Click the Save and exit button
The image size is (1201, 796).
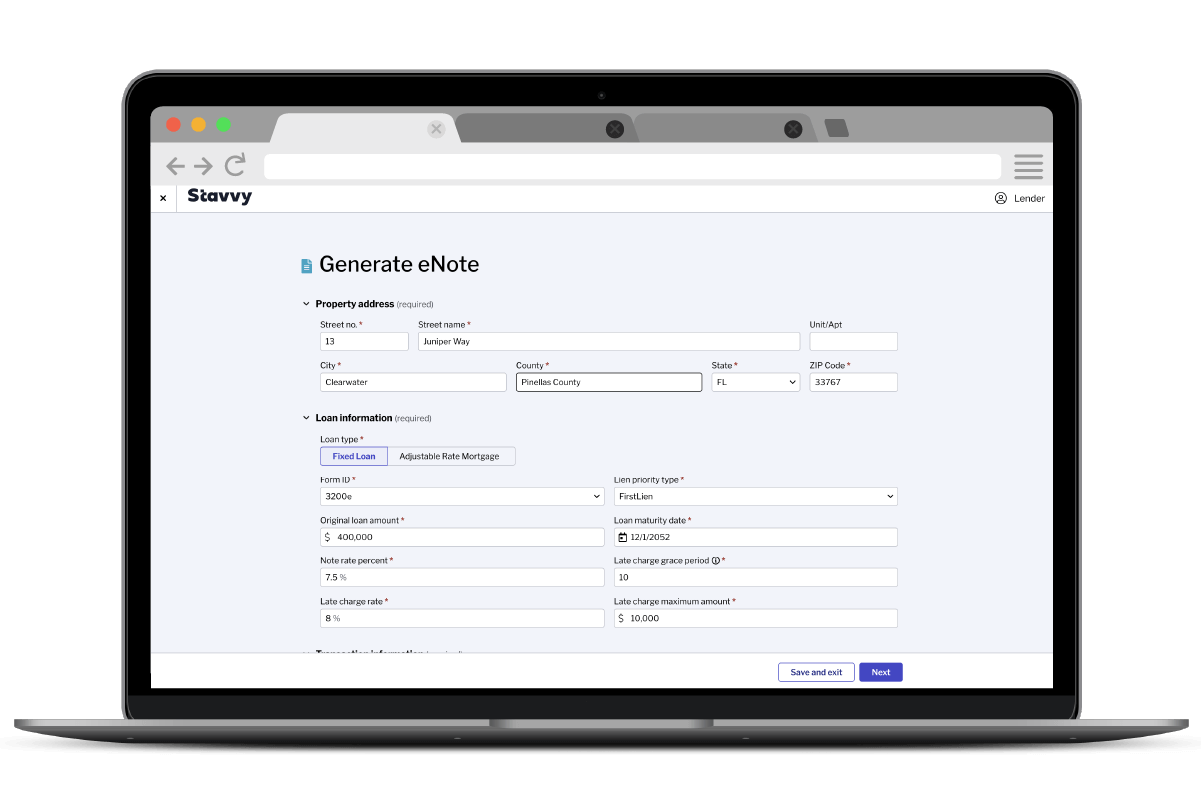pyautogui.click(x=816, y=672)
